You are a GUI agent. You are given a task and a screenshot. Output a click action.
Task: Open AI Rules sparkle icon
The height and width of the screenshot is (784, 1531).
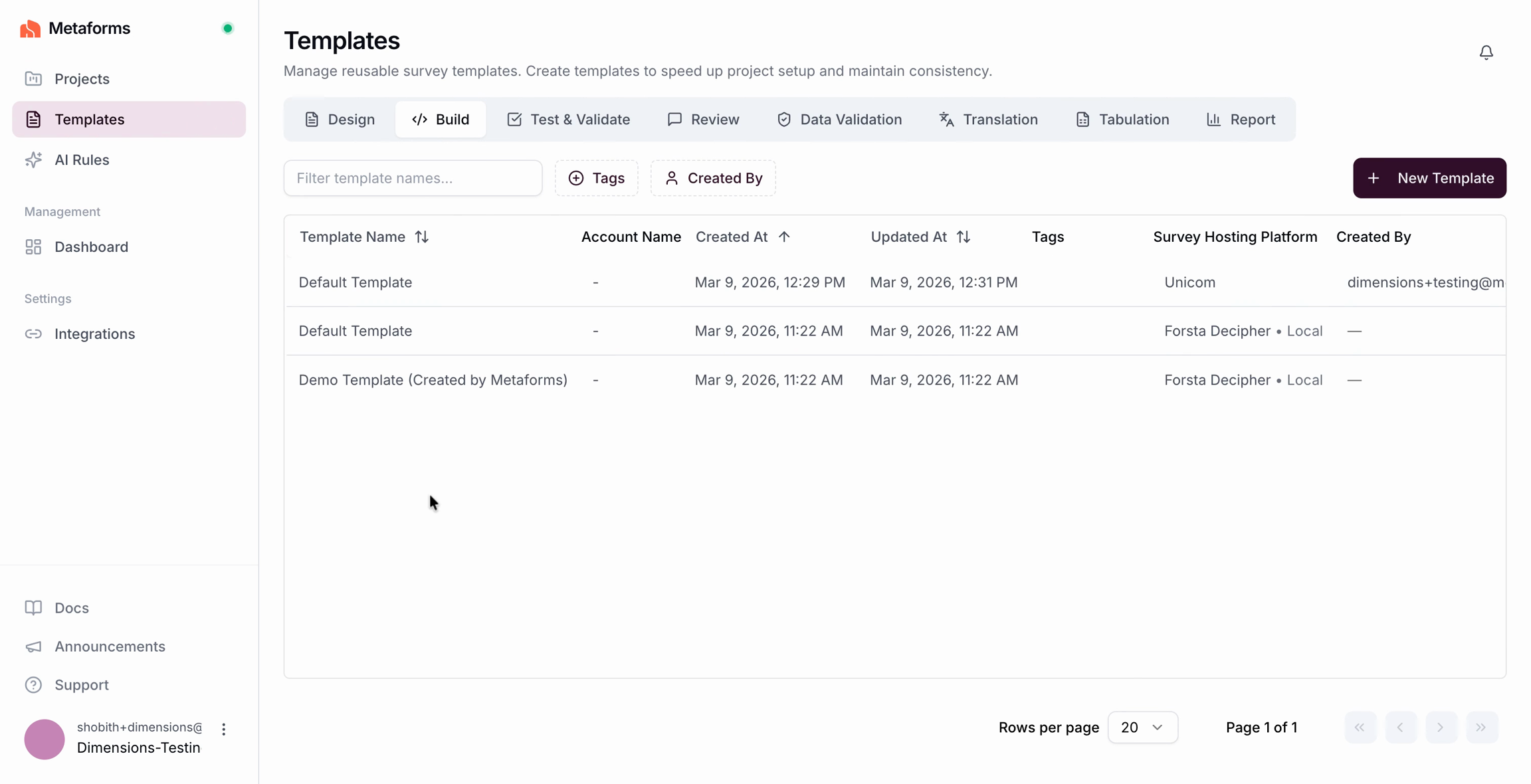33,159
